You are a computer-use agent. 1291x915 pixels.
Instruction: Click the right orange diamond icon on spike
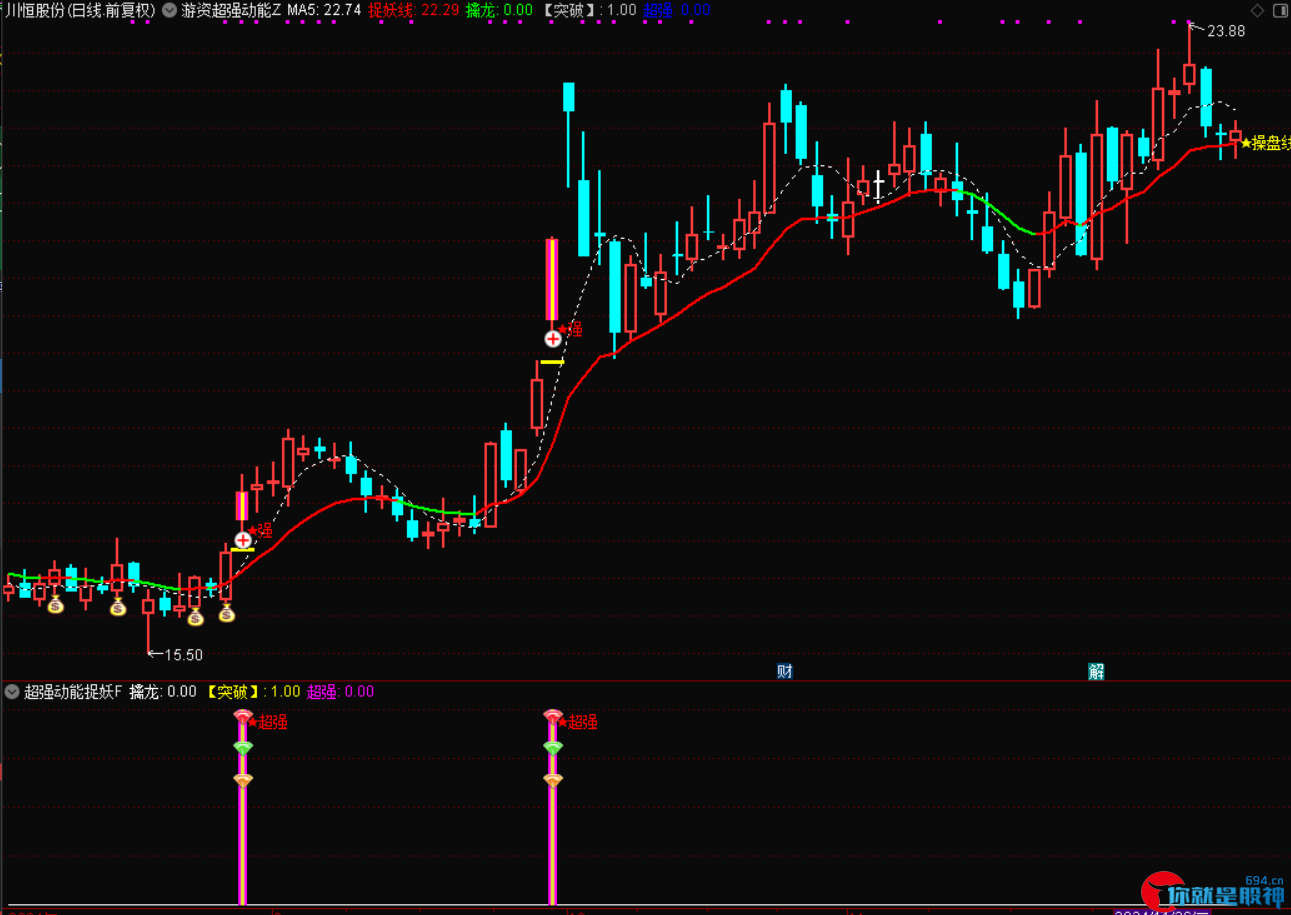point(552,779)
